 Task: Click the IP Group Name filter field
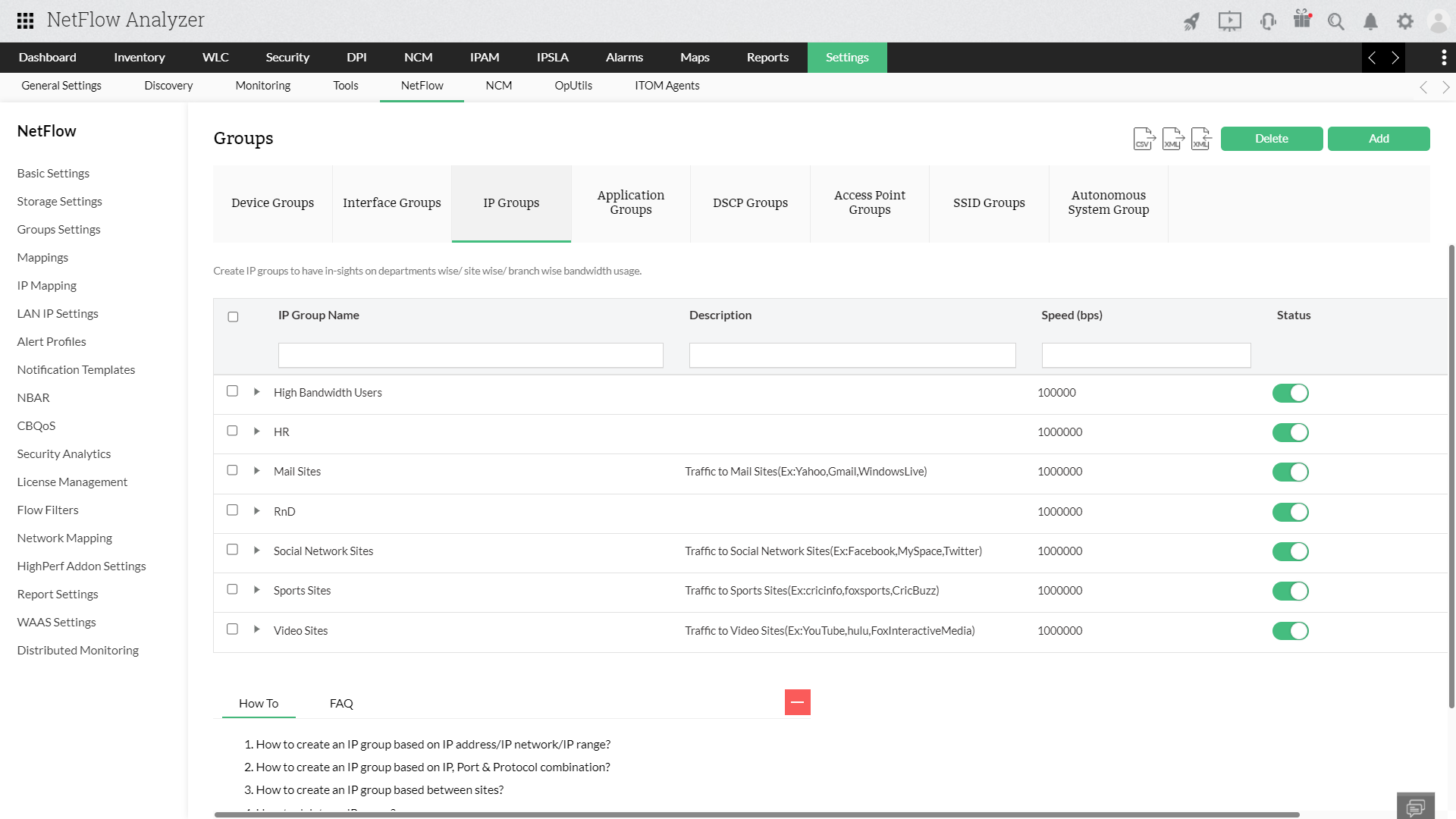point(470,355)
